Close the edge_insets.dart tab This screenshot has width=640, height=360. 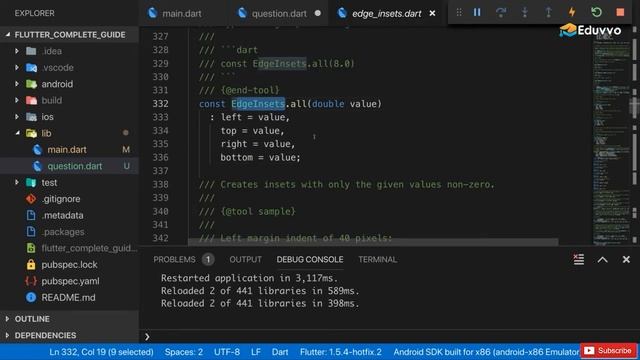click(432, 13)
